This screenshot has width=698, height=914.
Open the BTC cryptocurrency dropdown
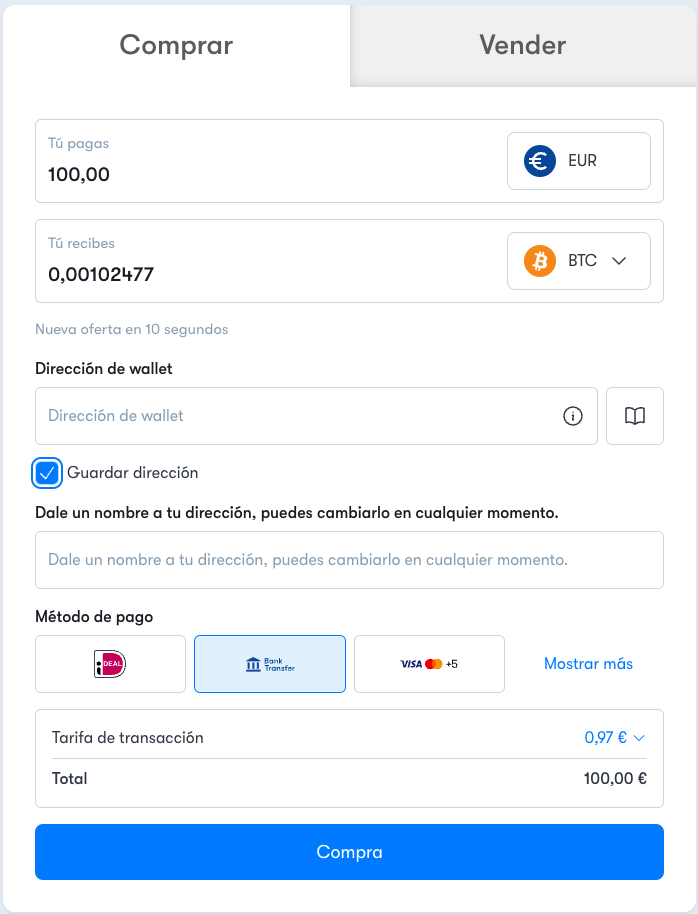(578, 261)
